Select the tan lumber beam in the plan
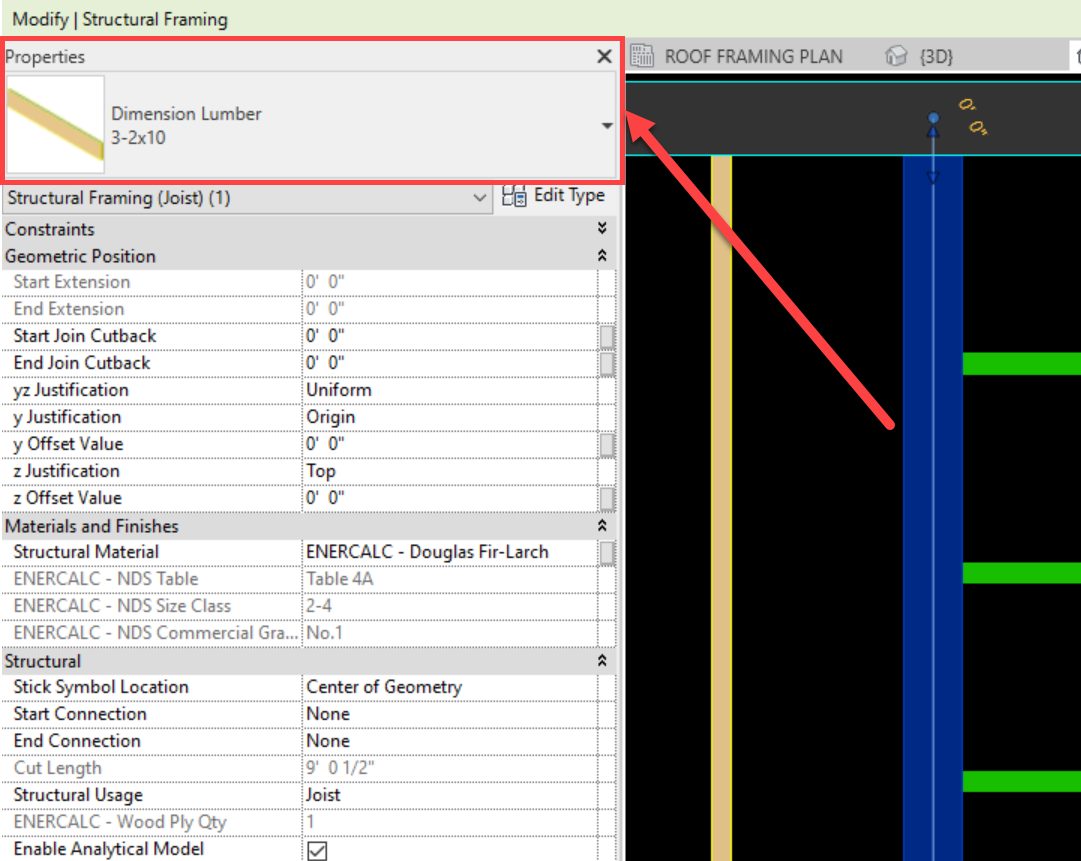Viewport: 1081px width, 861px height. coord(721,507)
